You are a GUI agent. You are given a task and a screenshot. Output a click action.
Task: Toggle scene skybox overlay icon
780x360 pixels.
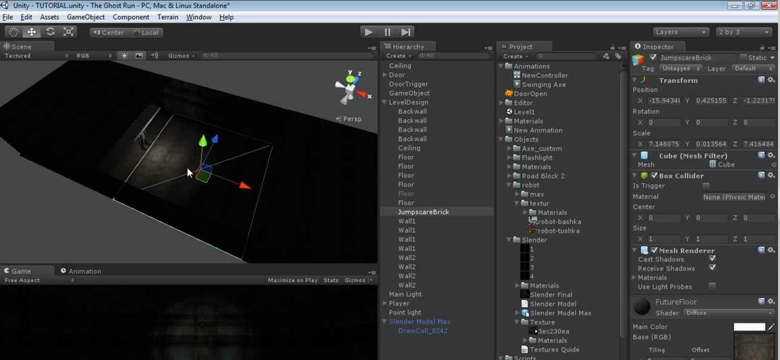pos(139,56)
